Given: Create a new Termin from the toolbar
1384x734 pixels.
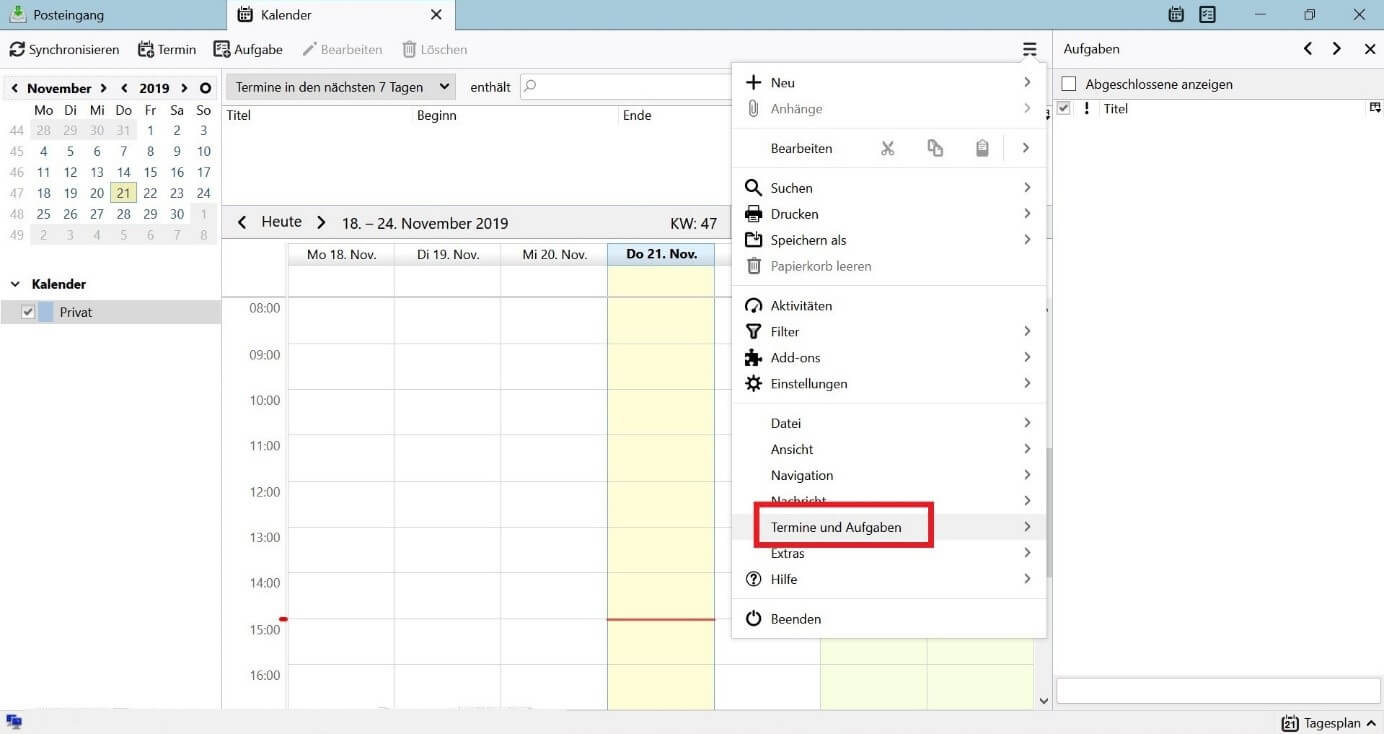Looking at the screenshot, I should (x=167, y=49).
